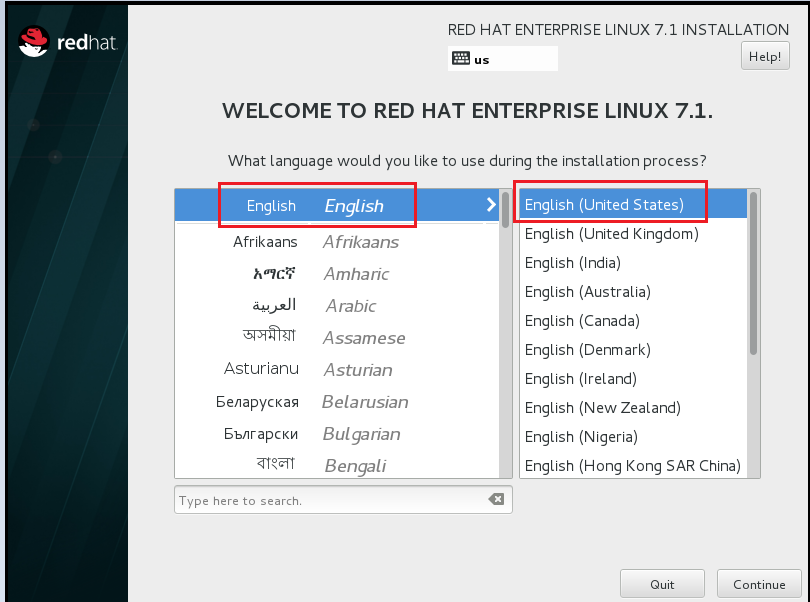810x602 pixels.
Task: Choose English (New Zealand) locale
Action: 633,407
